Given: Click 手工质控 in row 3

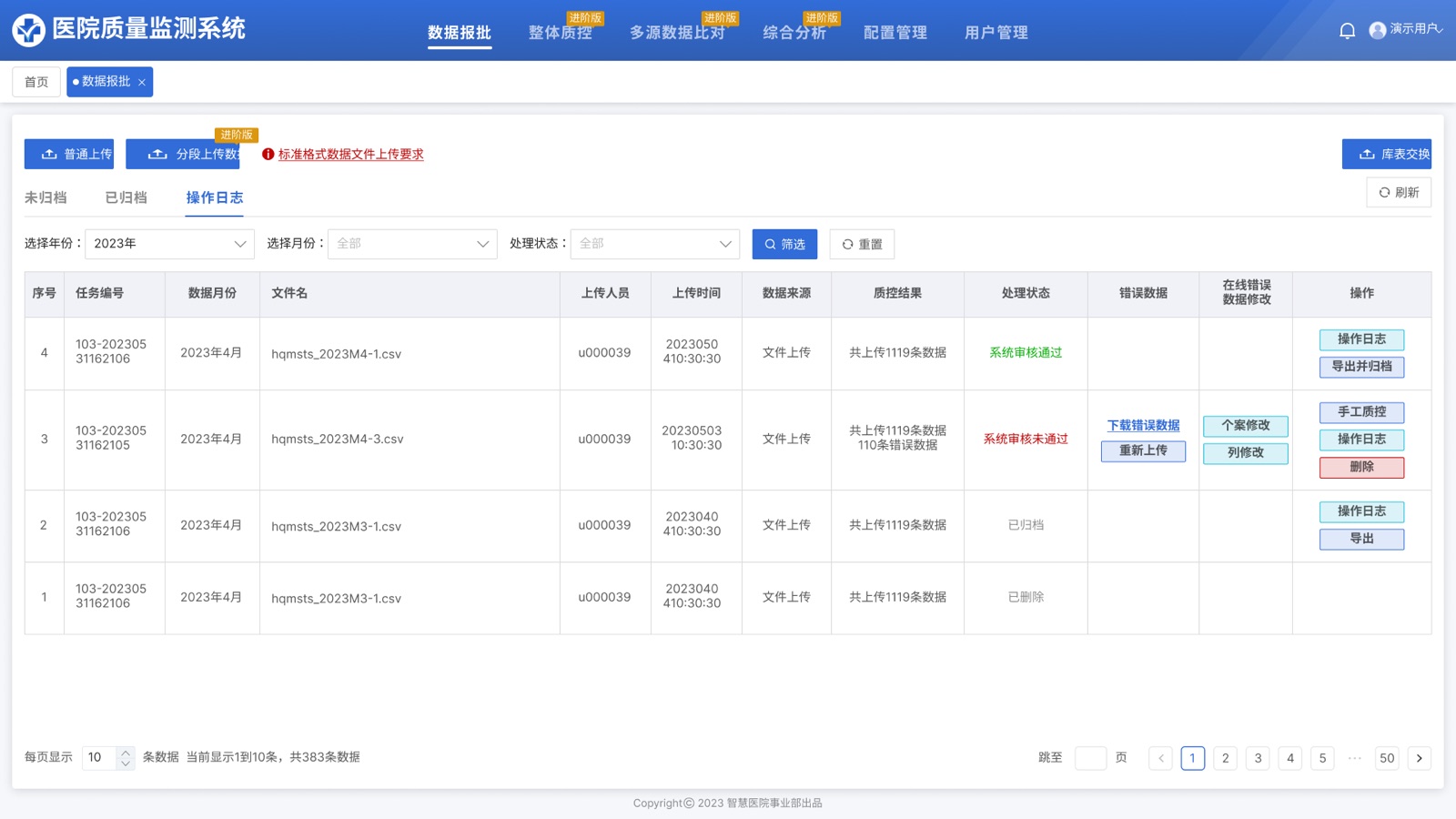Looking at the screenshot, I should click(1362, 412).
